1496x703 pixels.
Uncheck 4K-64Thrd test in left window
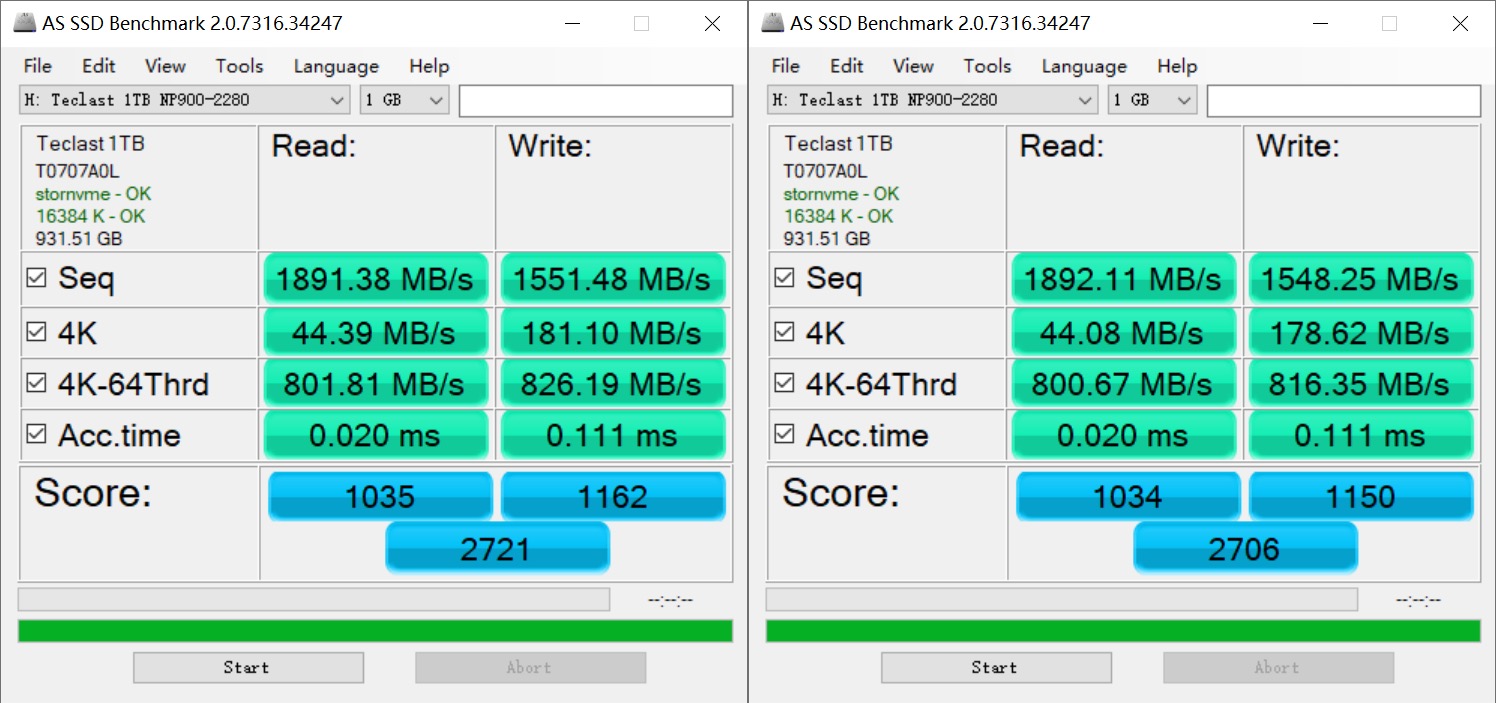36,383
